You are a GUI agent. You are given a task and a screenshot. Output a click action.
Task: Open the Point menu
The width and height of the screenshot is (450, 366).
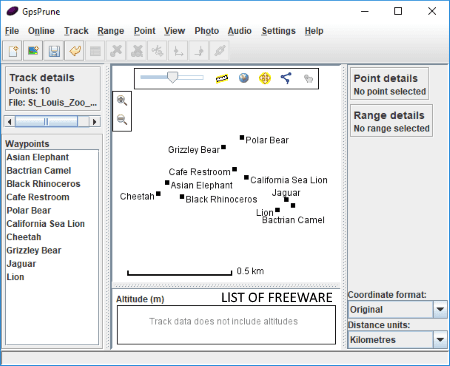click(x=145, y=31)
